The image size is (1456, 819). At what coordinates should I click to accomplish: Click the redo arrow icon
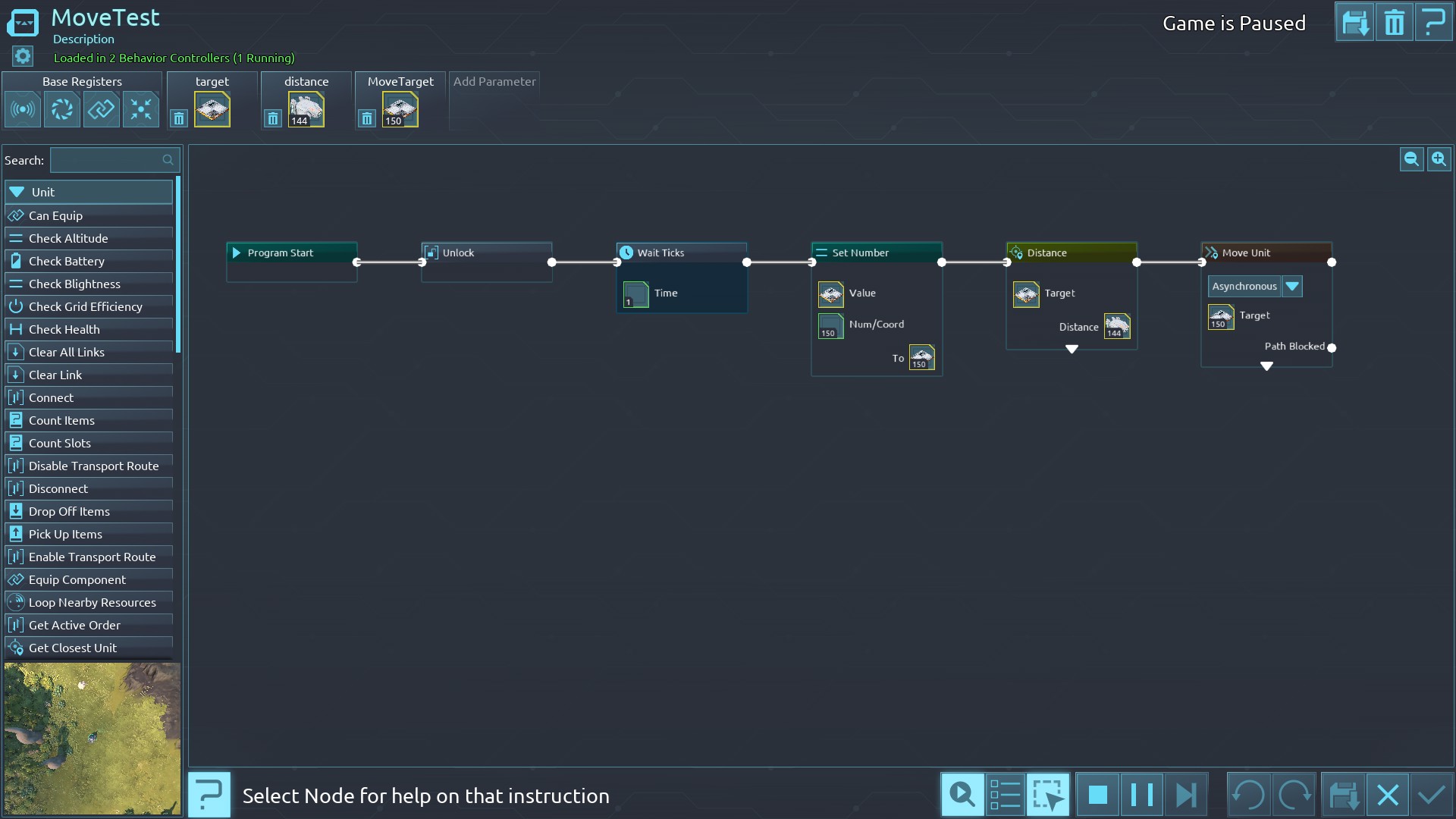(1294, 795)
